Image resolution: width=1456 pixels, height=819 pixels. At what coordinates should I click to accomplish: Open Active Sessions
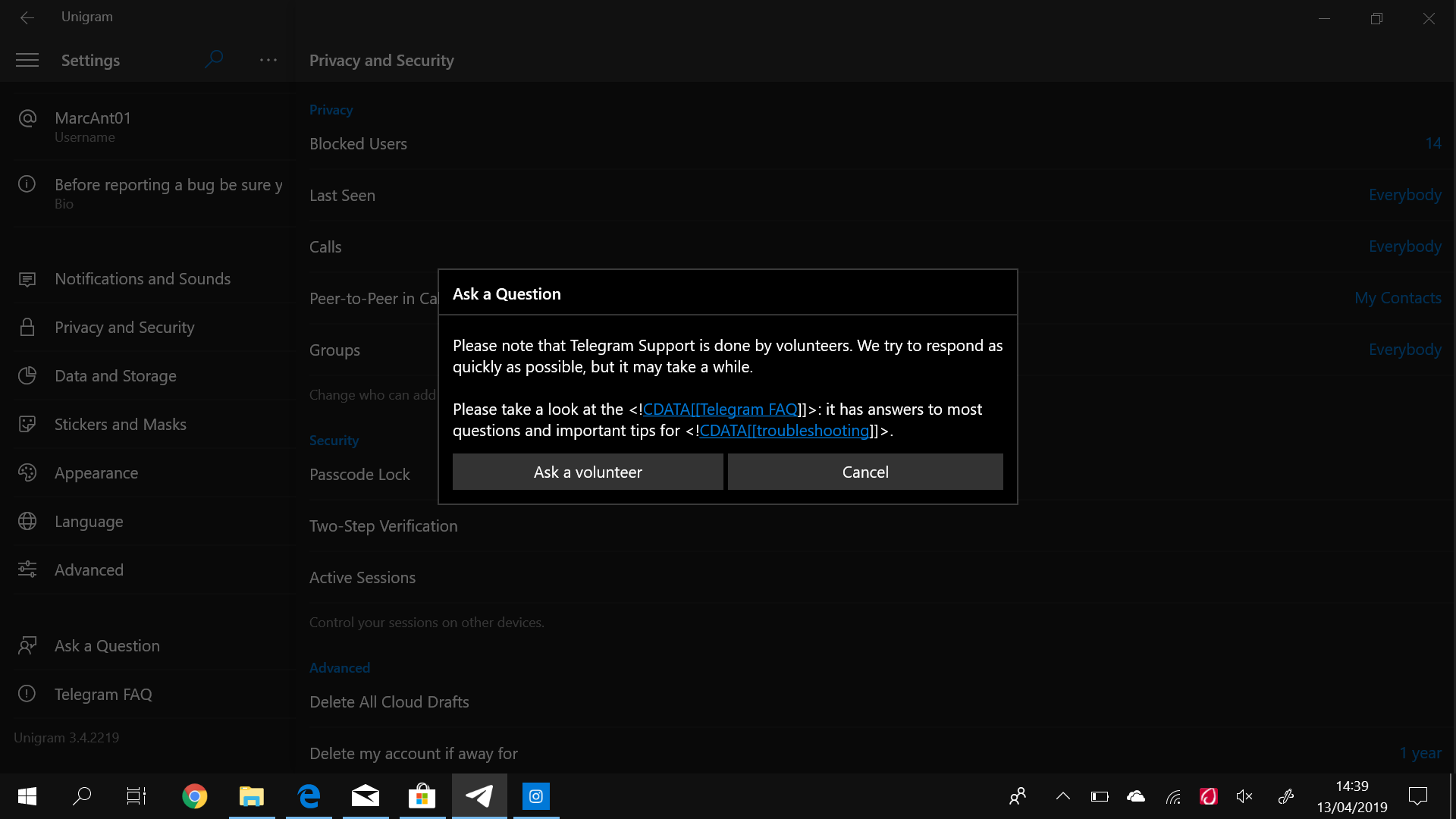click(x=876, y=578)
